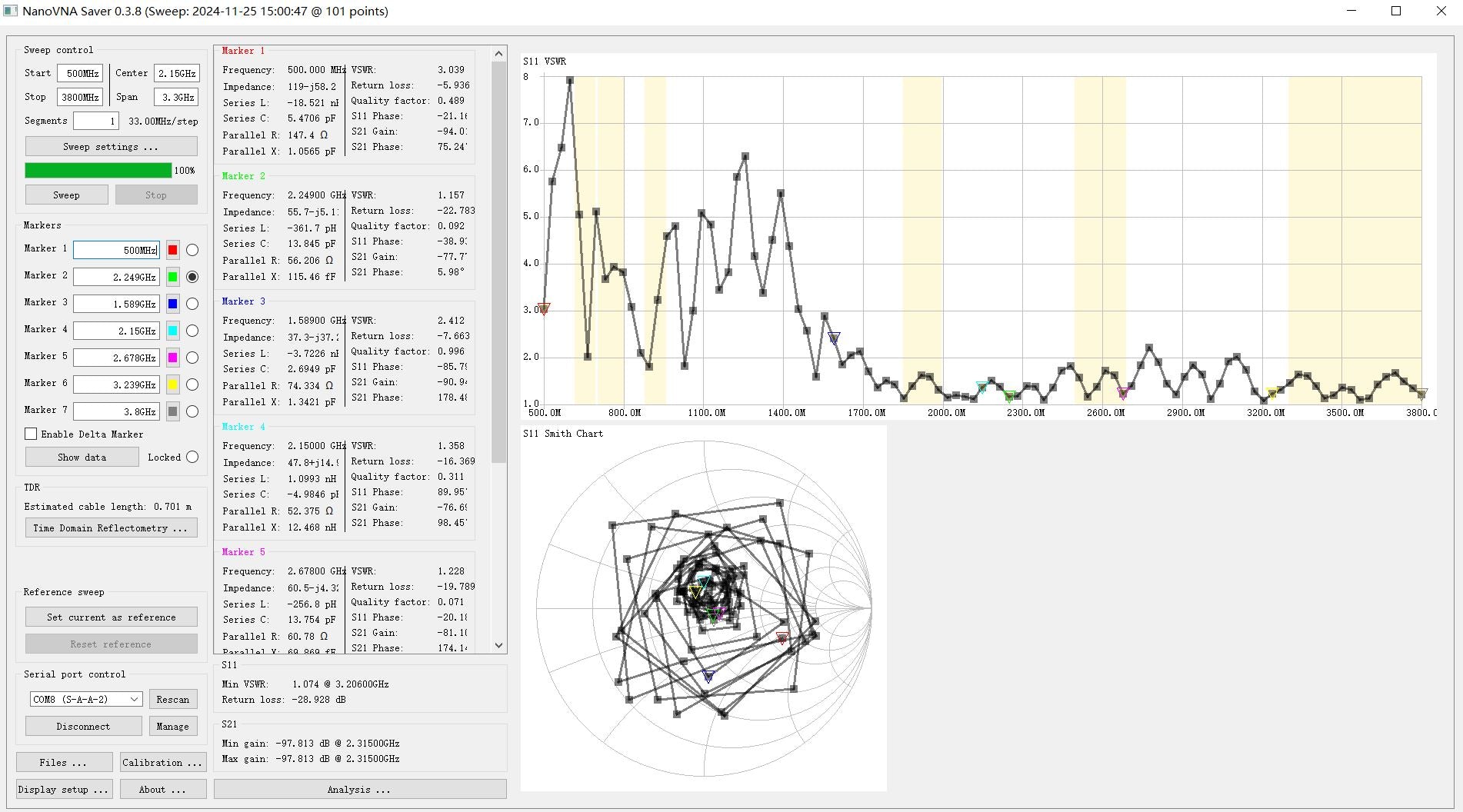This screenshot has width=1463, height=812.
Task: Click the S11 VSWR chart title
Action: click(x=545, y=62)
